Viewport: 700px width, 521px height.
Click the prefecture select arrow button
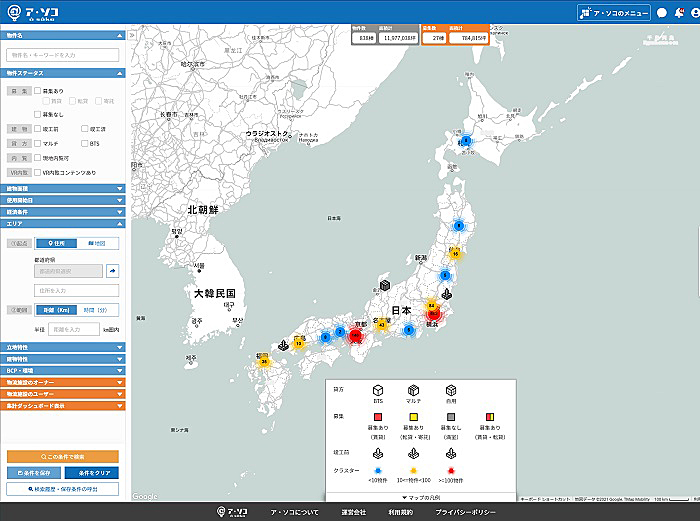[113, 270]
